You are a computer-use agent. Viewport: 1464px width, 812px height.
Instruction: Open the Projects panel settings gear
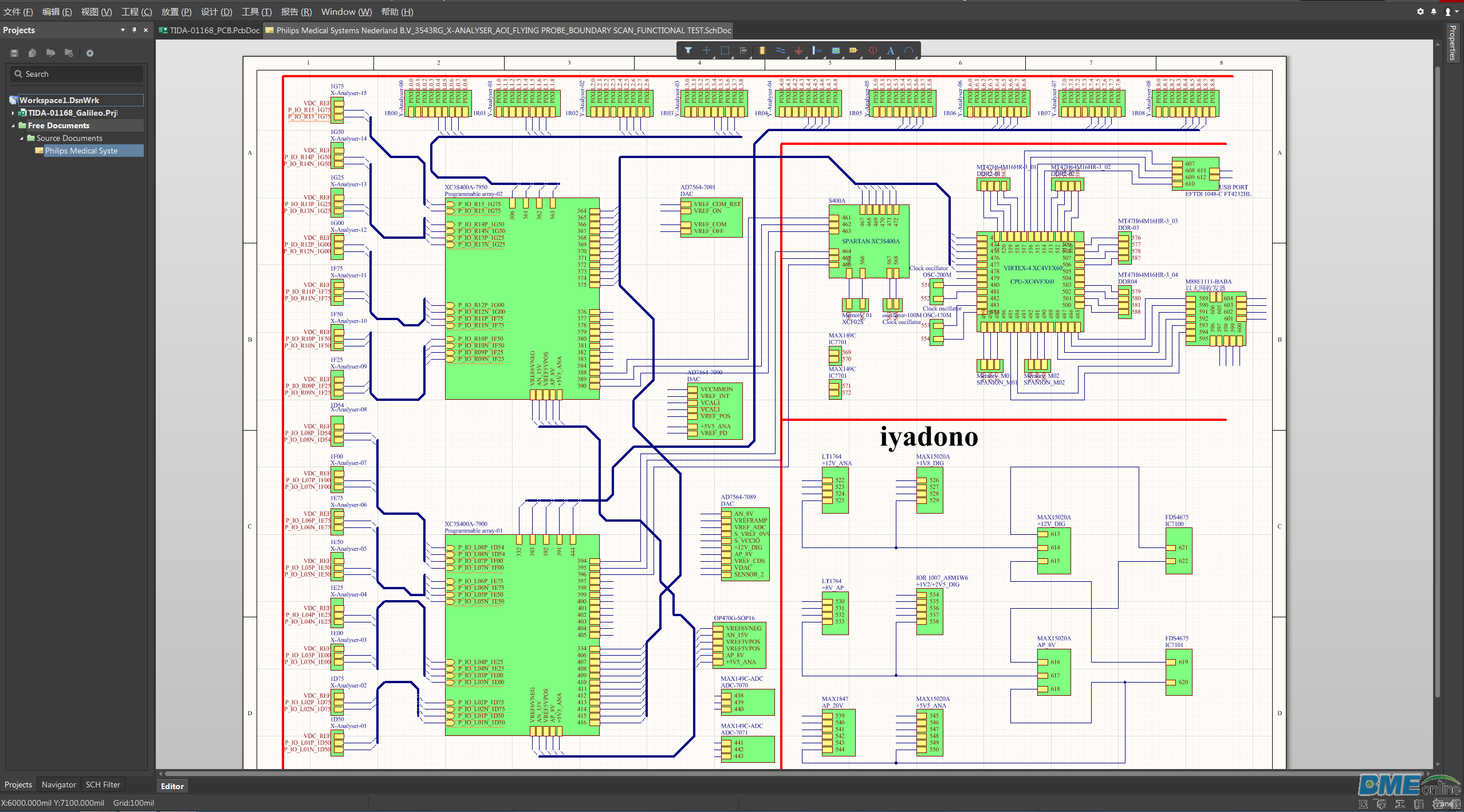click(x=90, y=53)
